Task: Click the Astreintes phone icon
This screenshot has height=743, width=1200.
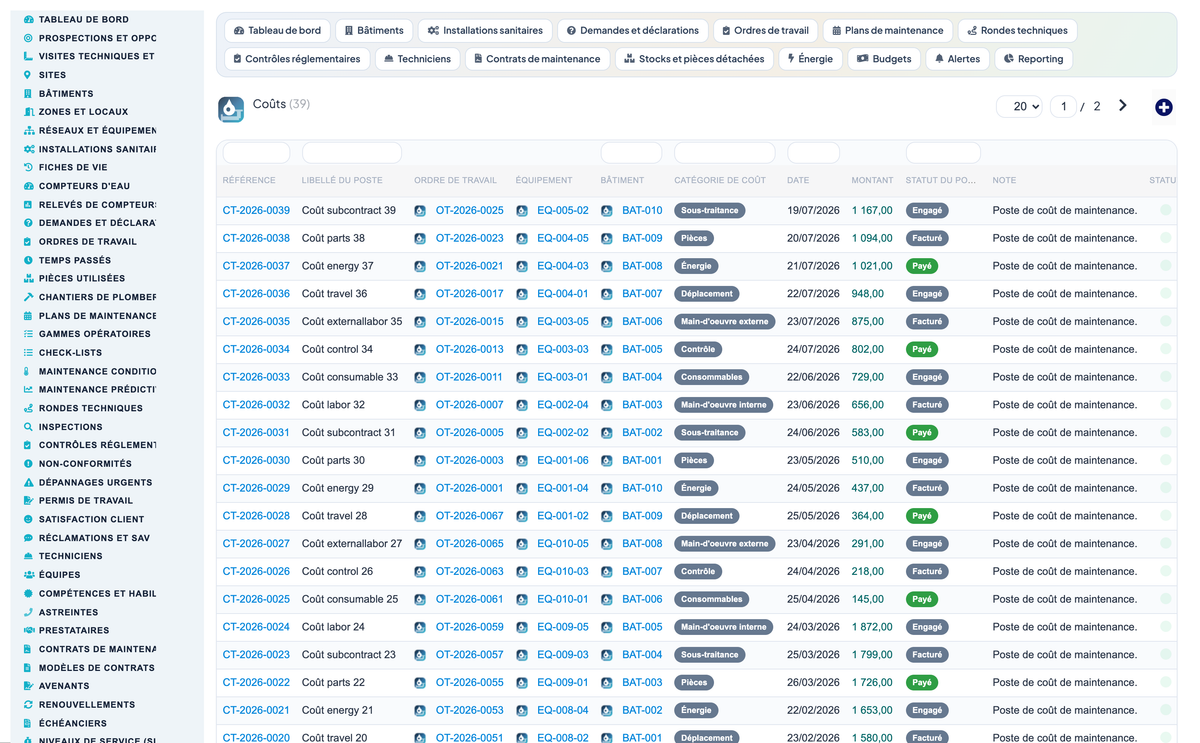Action: tap(28, 612)
